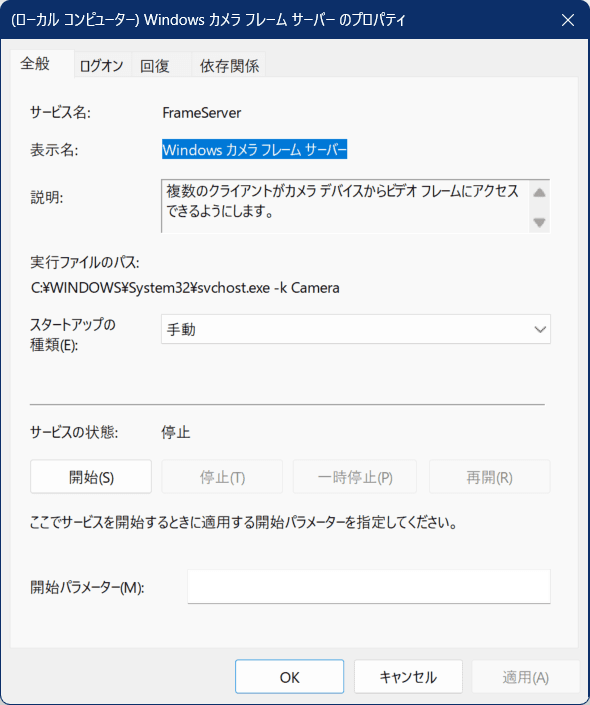Click the FrameServer service name text
590x705 pixels.
point(201,112)
